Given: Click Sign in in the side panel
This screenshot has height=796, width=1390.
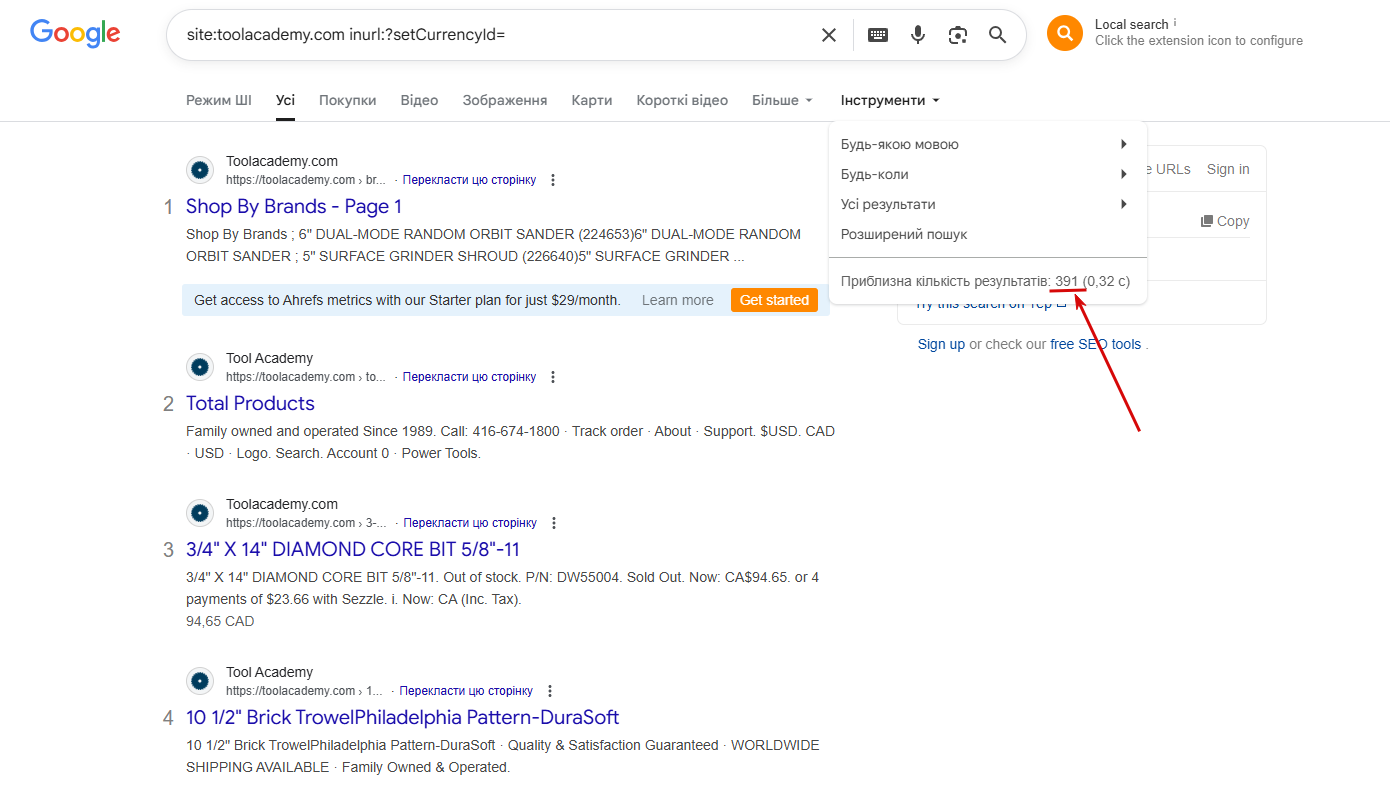Looking at the screenshot, I should click(x=1228, y=169).
